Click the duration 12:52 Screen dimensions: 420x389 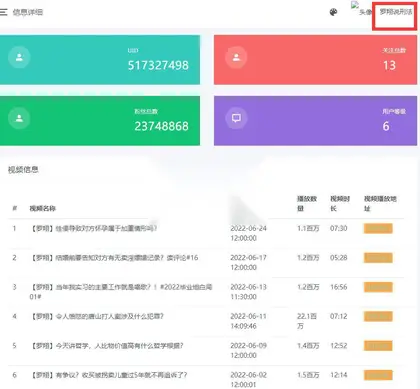coord(338,346)
